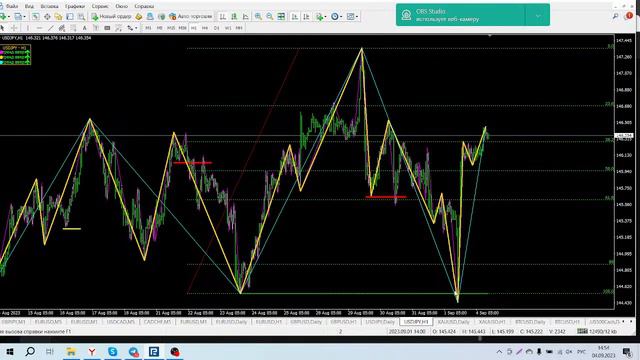This screenshot has width=640, height=360.
Task: Tile chart windows with the toolbar icon
Action: click(x=281, y=16)
